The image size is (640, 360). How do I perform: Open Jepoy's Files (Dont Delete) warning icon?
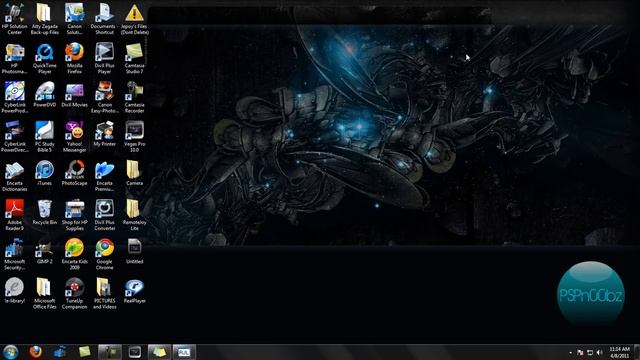[135, 19]
